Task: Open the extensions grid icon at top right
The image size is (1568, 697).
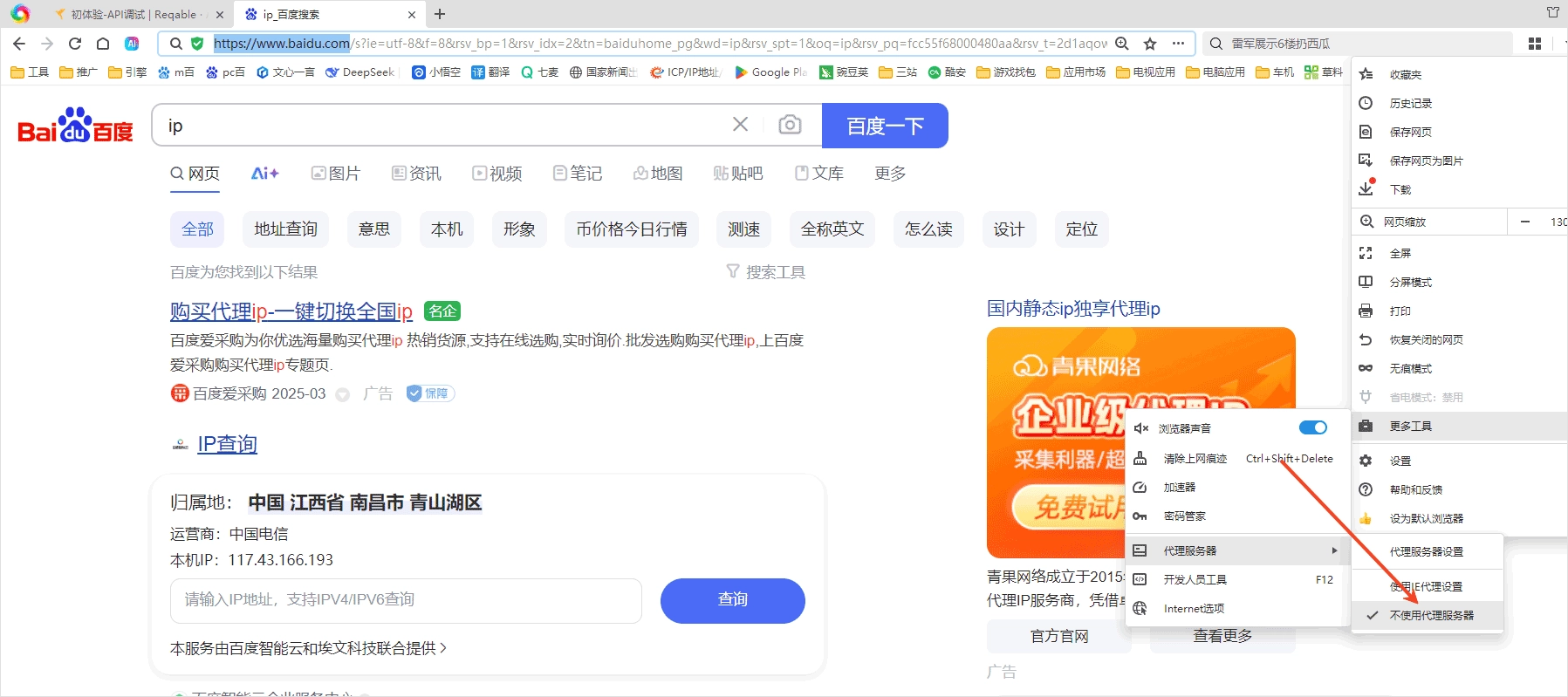Action: pos(1535,44)
